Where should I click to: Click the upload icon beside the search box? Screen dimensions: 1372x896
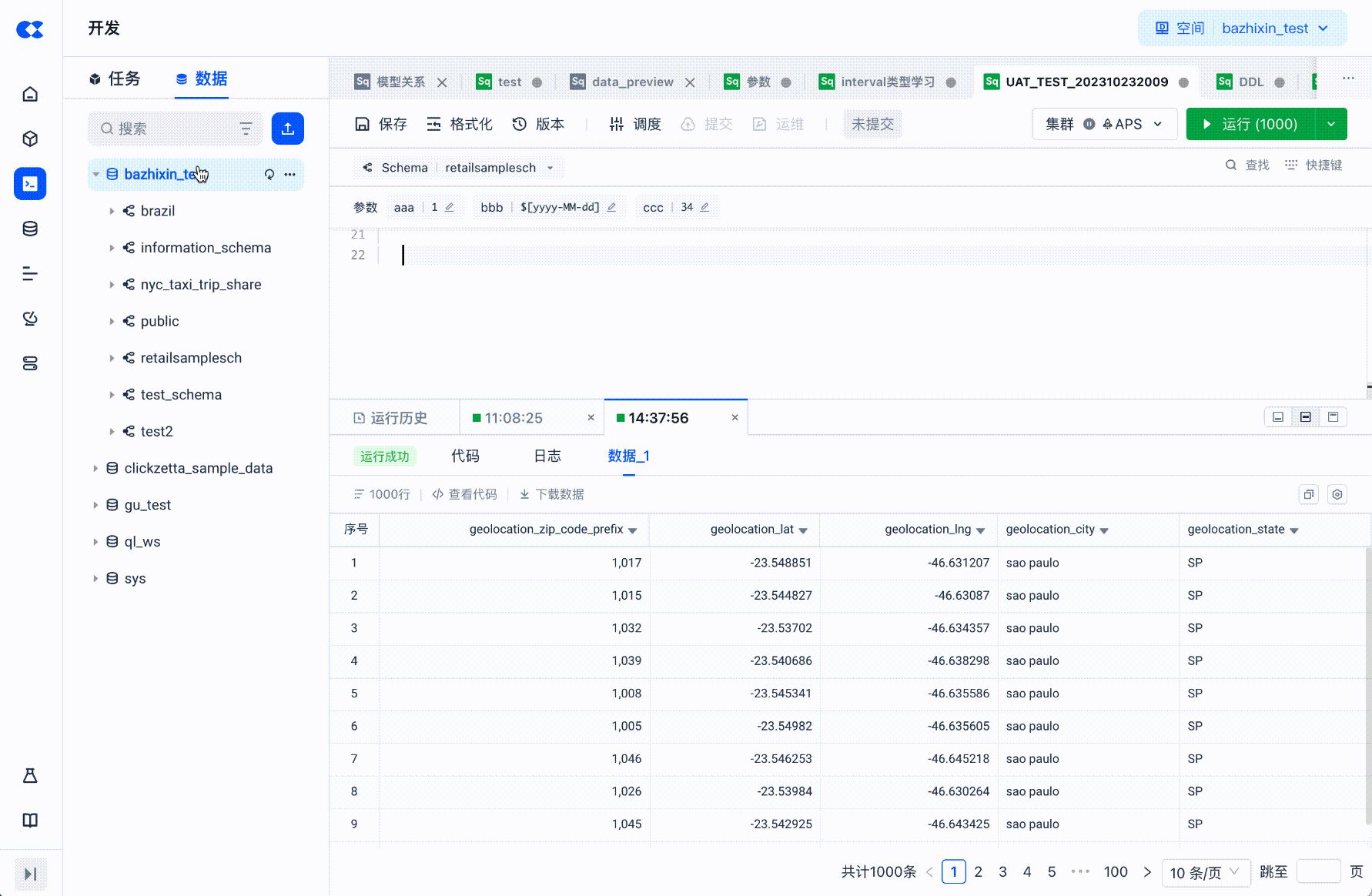(x=287, y=129)
